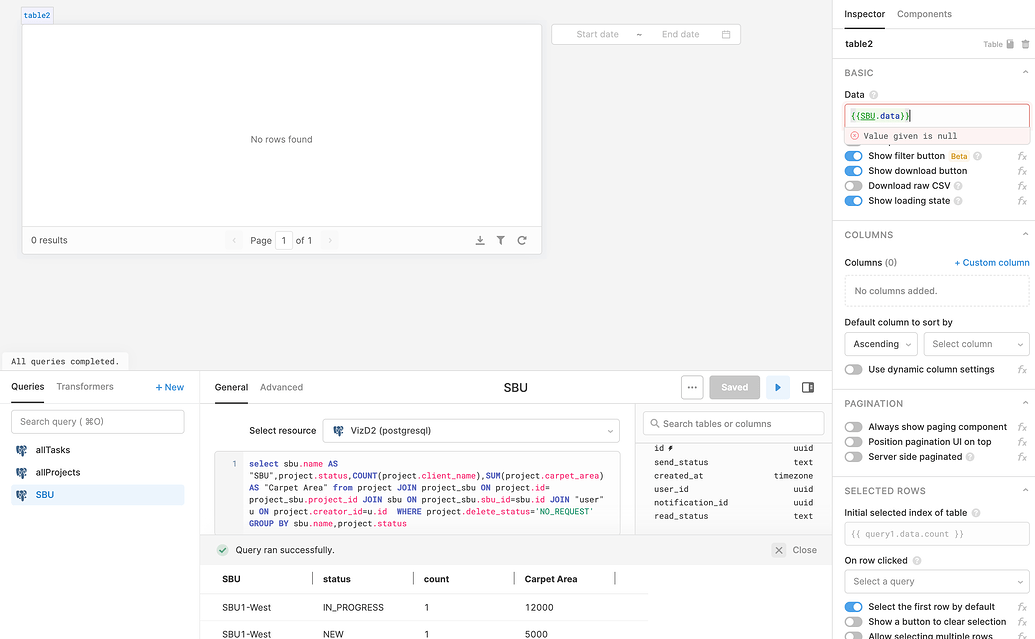1035x639 pixels.
Task: Create a new query with + New
Action: click(170, 387)
